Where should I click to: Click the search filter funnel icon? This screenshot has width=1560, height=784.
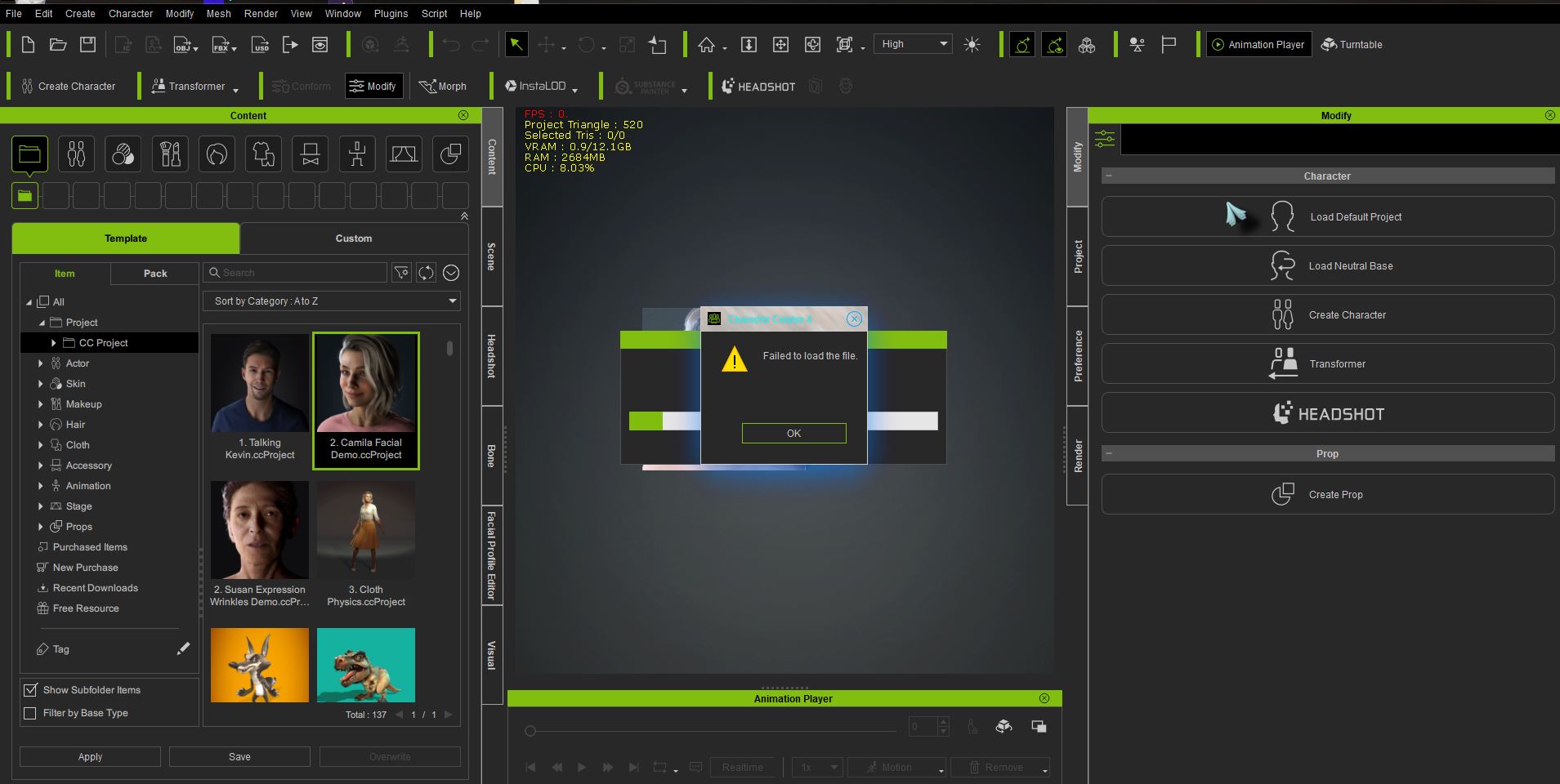point(401,273)
